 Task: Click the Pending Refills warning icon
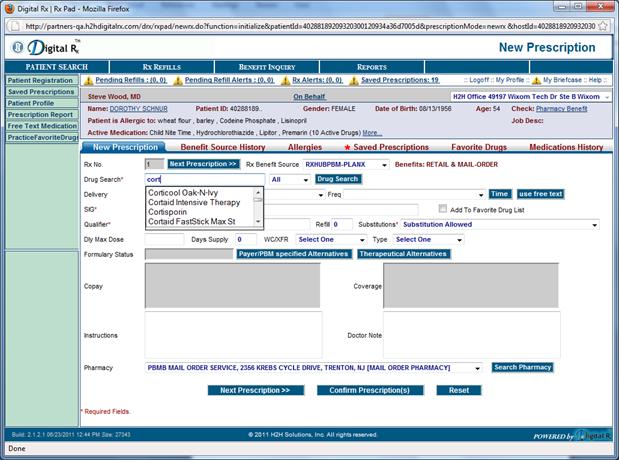(88, 80)
